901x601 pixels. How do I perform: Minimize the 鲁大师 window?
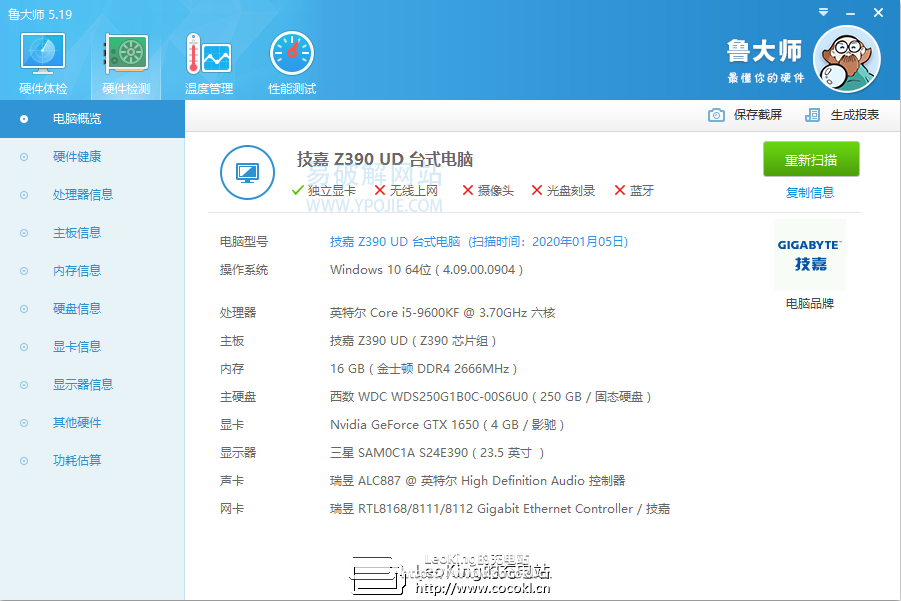pyautogui.click(x=850, y=13)
